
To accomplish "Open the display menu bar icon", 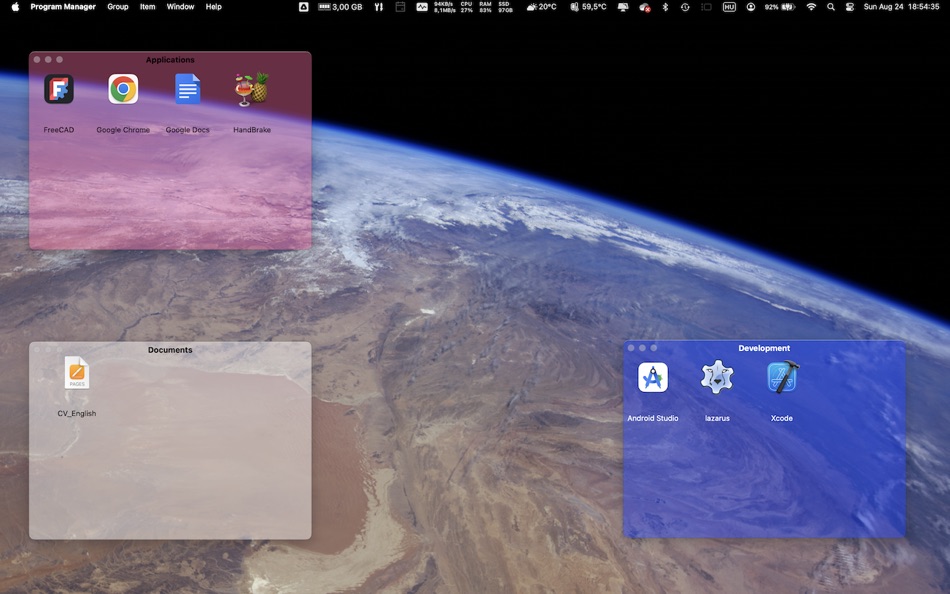I will coord(623,7).
